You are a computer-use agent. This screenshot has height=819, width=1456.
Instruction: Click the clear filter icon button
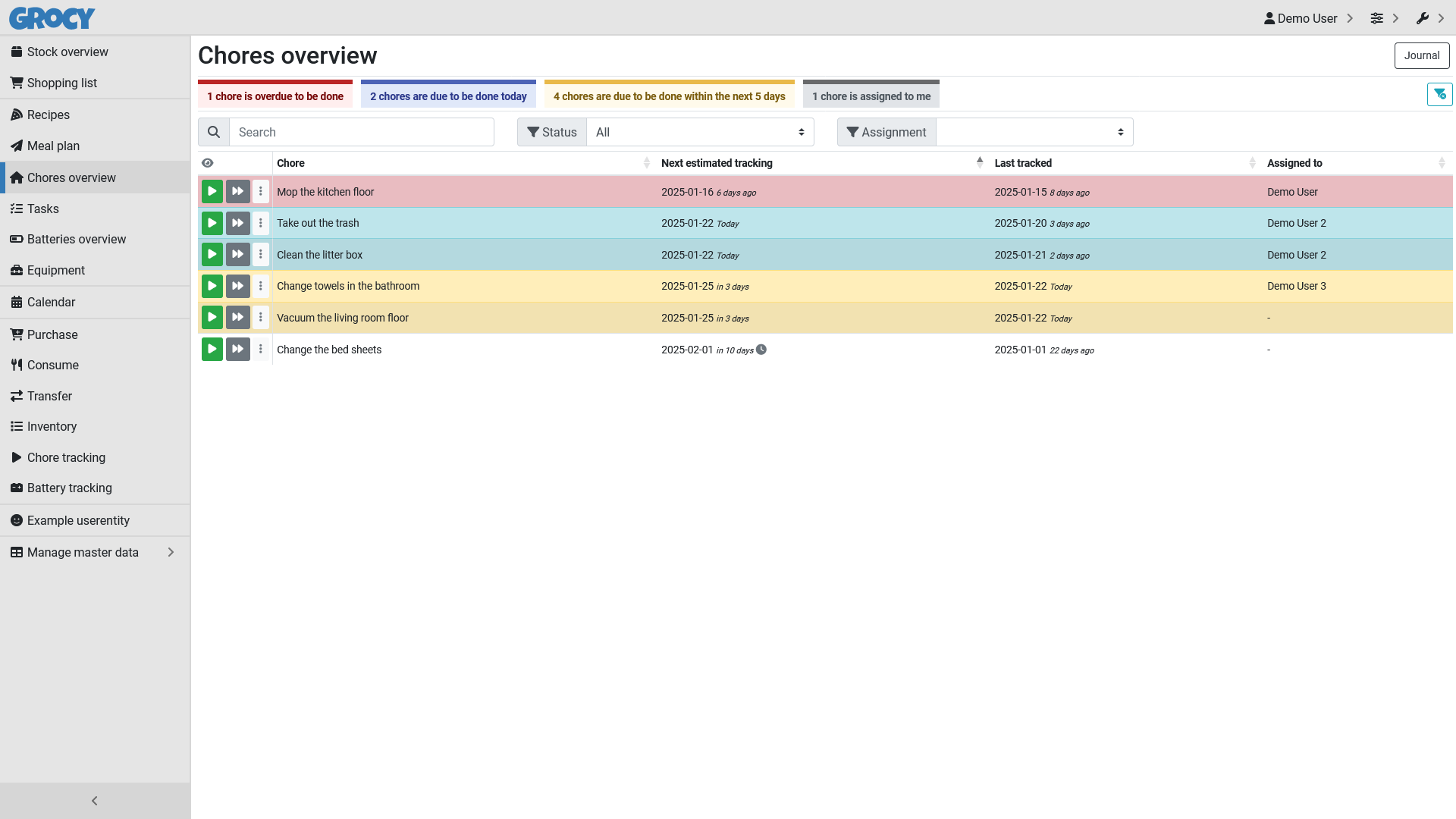pyautogui.click(x=1439, y=95)
